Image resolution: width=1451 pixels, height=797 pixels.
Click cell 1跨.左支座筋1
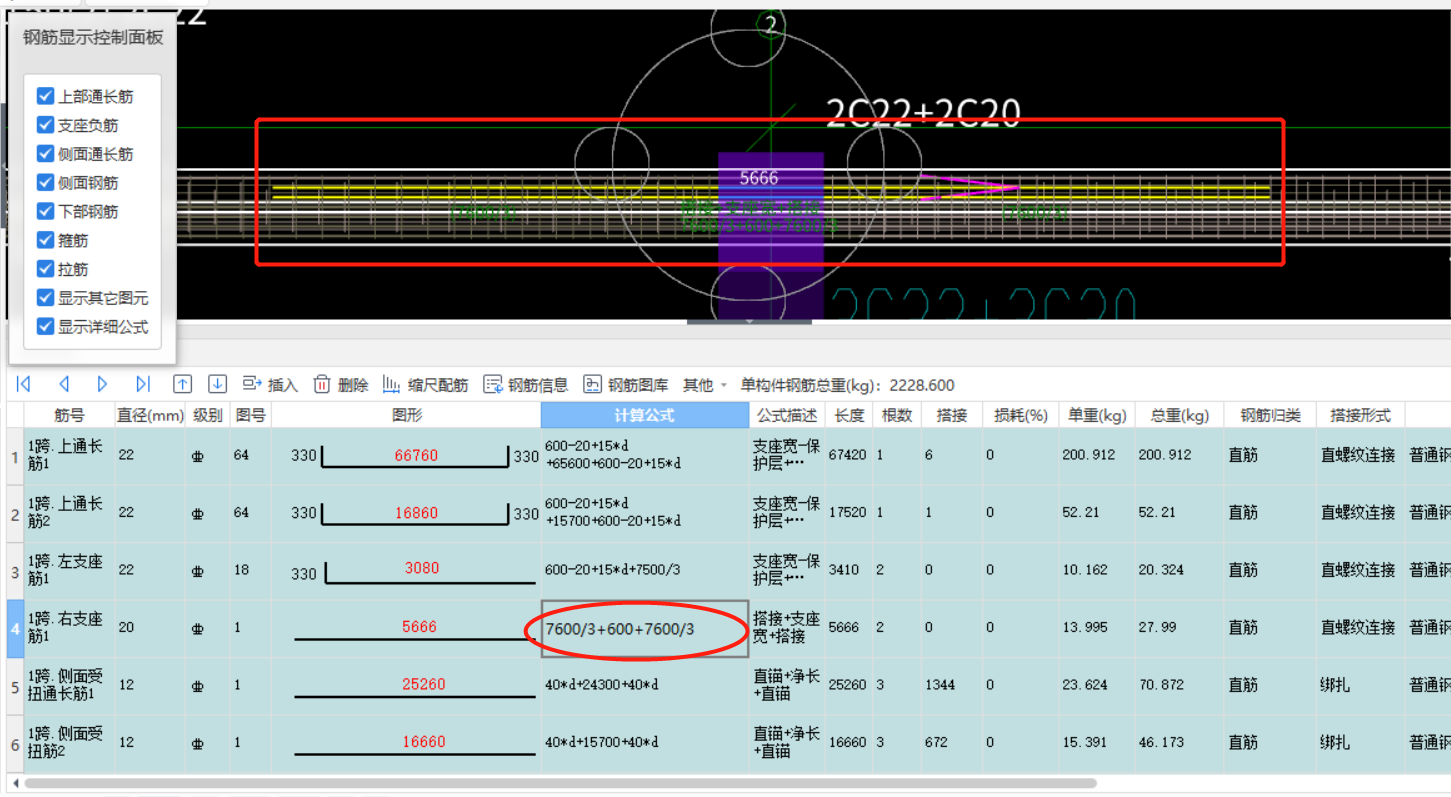pos(69,571)
